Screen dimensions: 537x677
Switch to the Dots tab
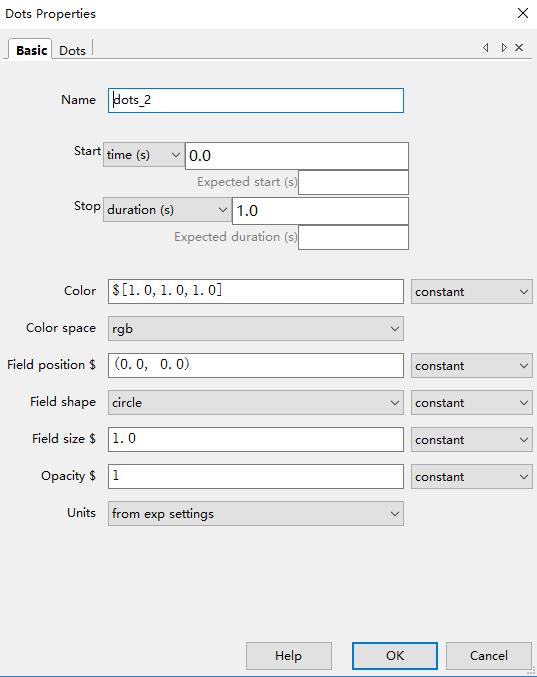pyautogui.click(x=72, y=50)
